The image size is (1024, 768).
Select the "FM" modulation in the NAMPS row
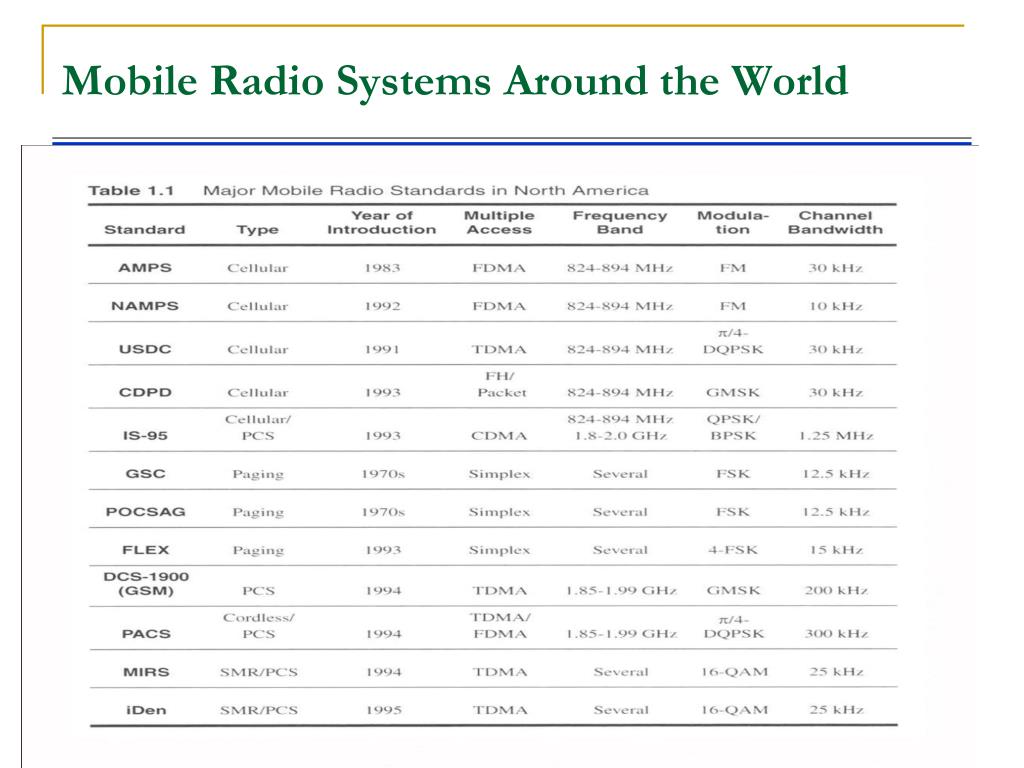733,306
